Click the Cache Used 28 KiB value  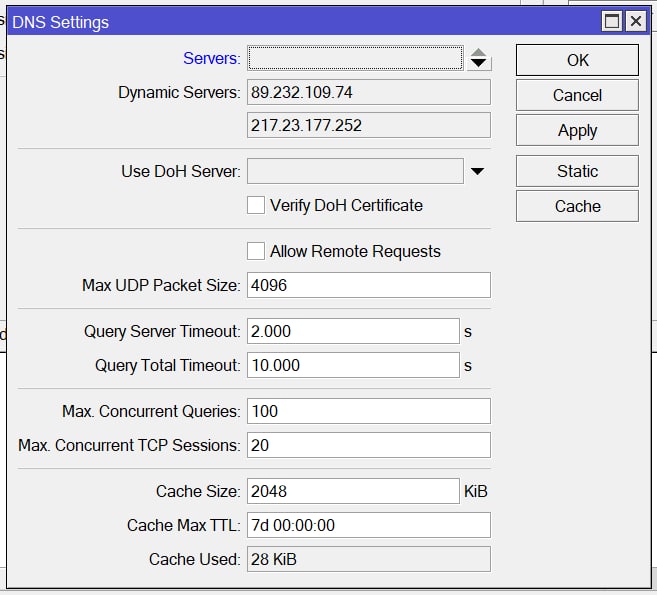tap(369, 559)
